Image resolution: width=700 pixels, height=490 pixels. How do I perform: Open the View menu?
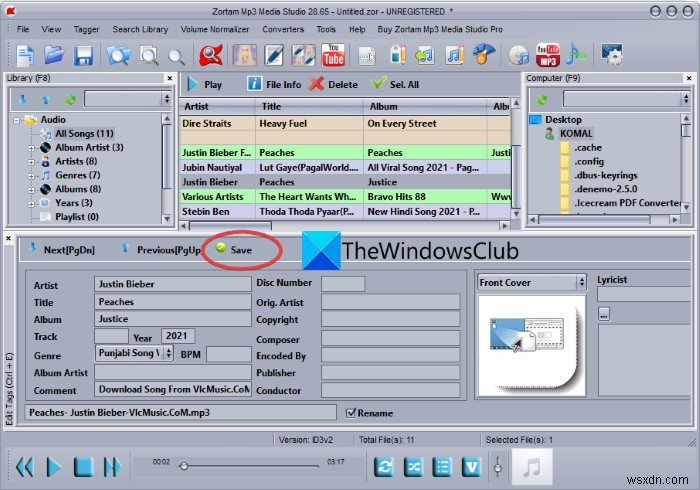coord(51,29)
